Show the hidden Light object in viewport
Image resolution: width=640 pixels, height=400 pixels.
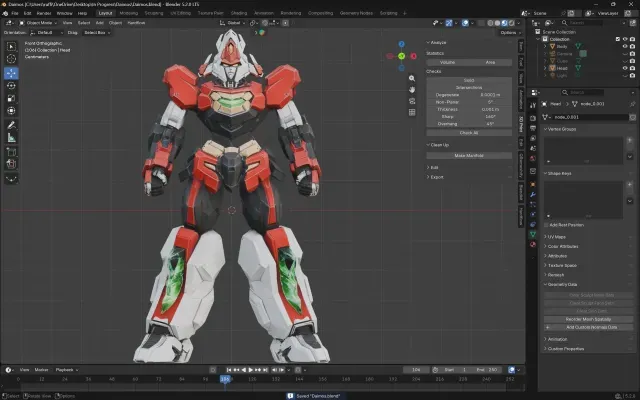625,76
